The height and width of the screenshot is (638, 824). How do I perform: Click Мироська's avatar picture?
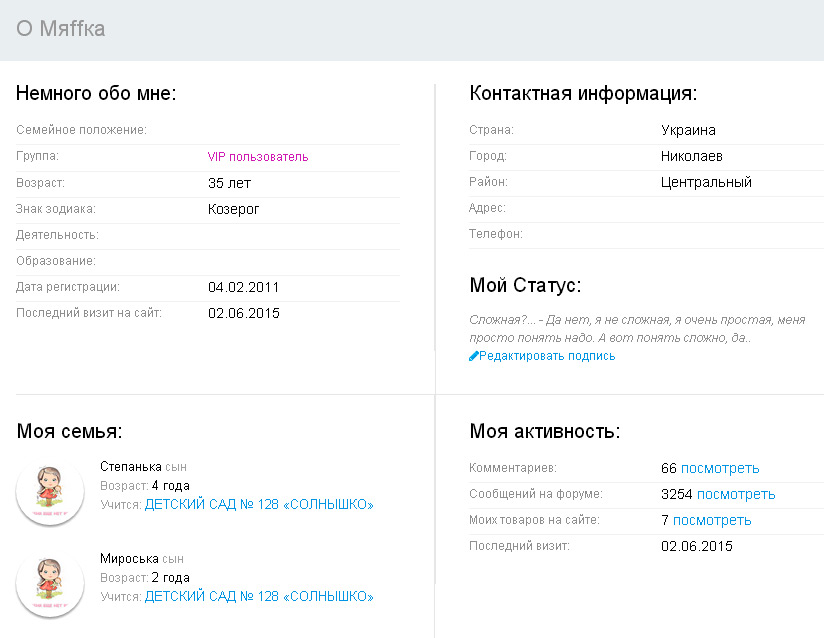coord(50,584)
